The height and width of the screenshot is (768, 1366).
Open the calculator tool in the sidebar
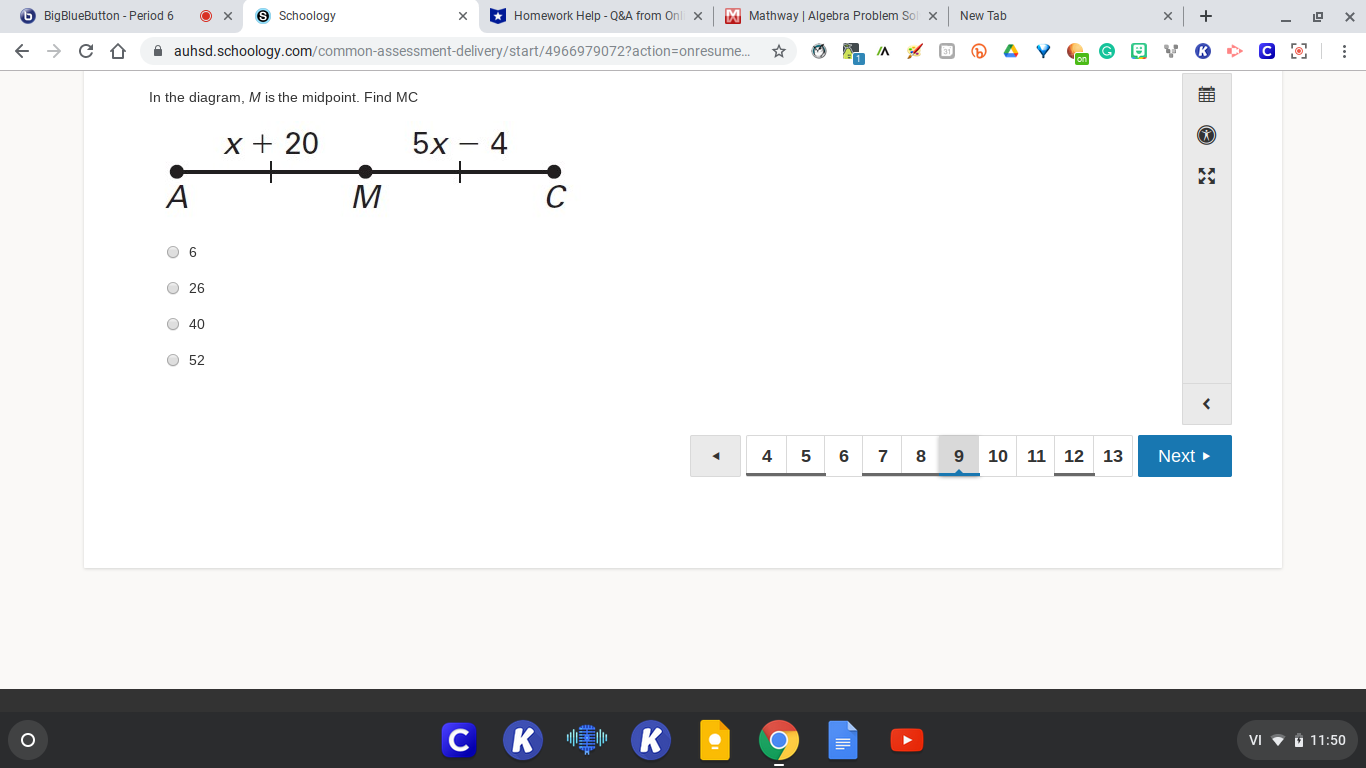coord(1206,92)
